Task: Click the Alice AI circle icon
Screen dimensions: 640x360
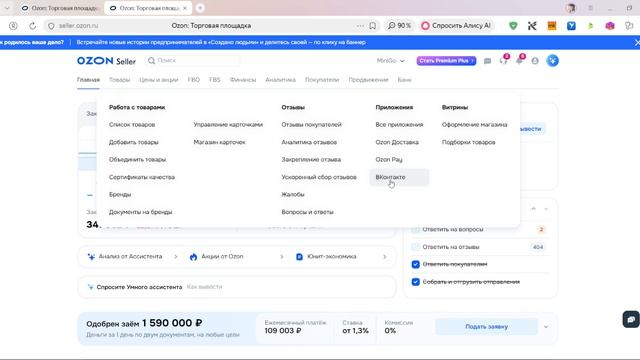Action: [425, 26]
